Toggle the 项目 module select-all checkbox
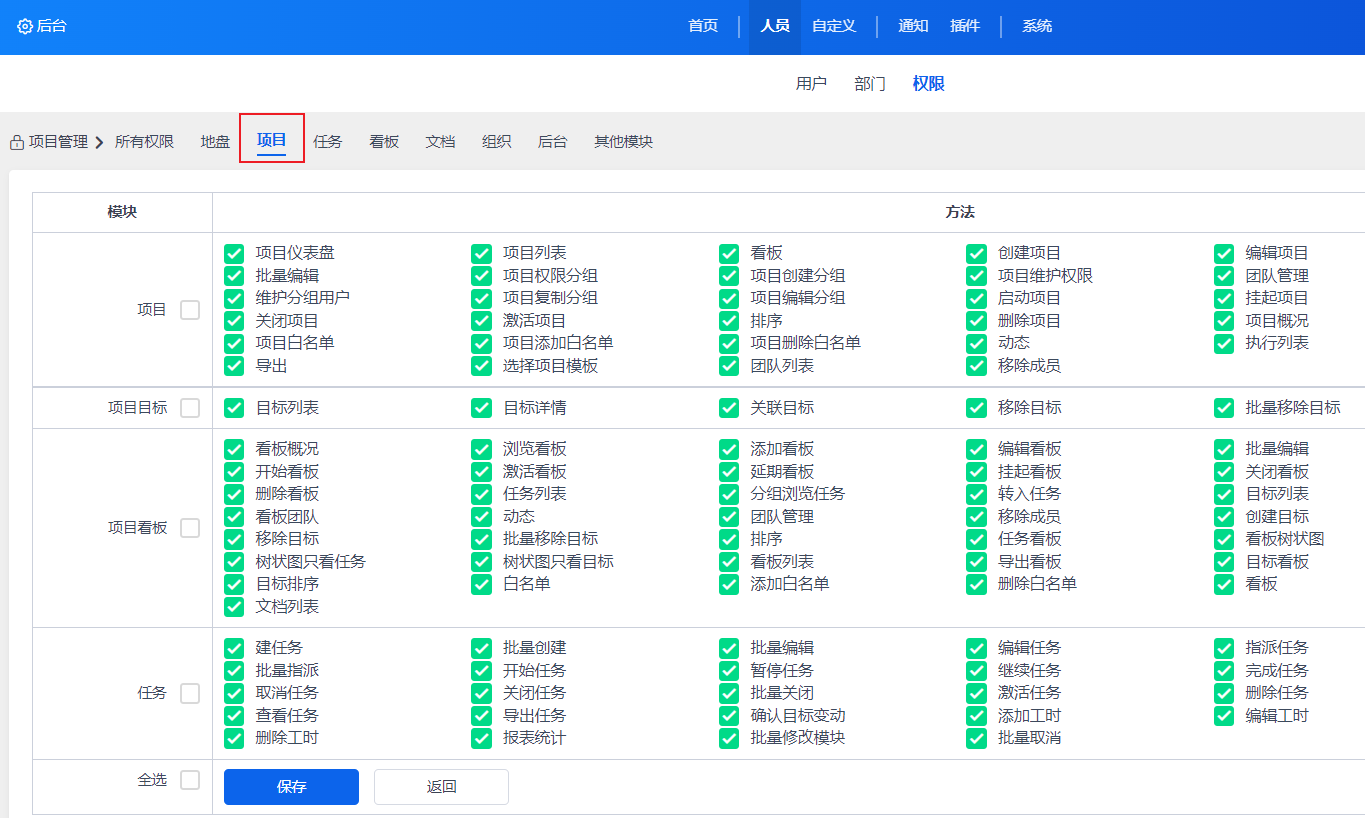The height and width of the screenshot is (818, 1365). [x=190, y=310]
